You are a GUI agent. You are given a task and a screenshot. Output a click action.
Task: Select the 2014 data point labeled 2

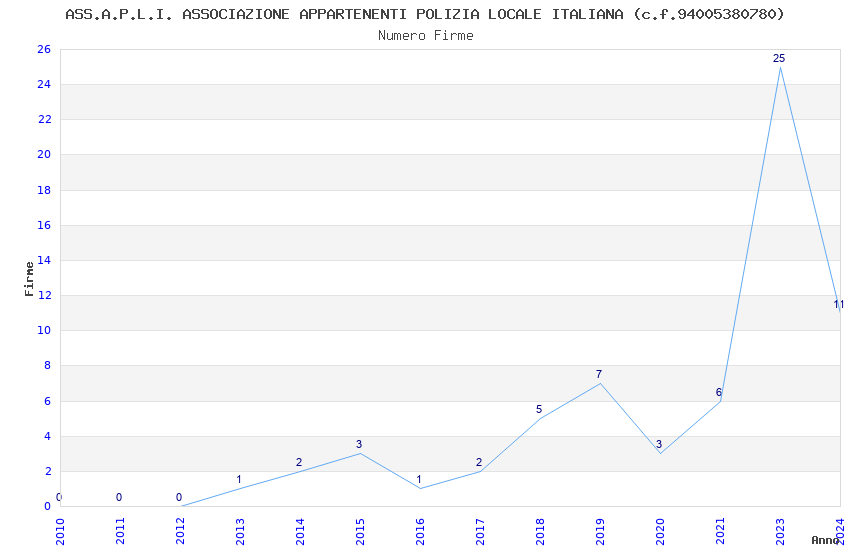pos(300,471)
